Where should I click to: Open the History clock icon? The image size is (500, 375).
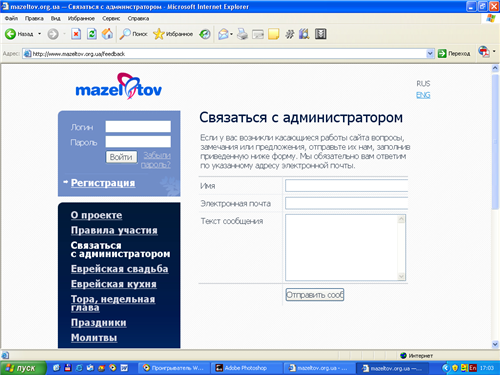point(205,34)
